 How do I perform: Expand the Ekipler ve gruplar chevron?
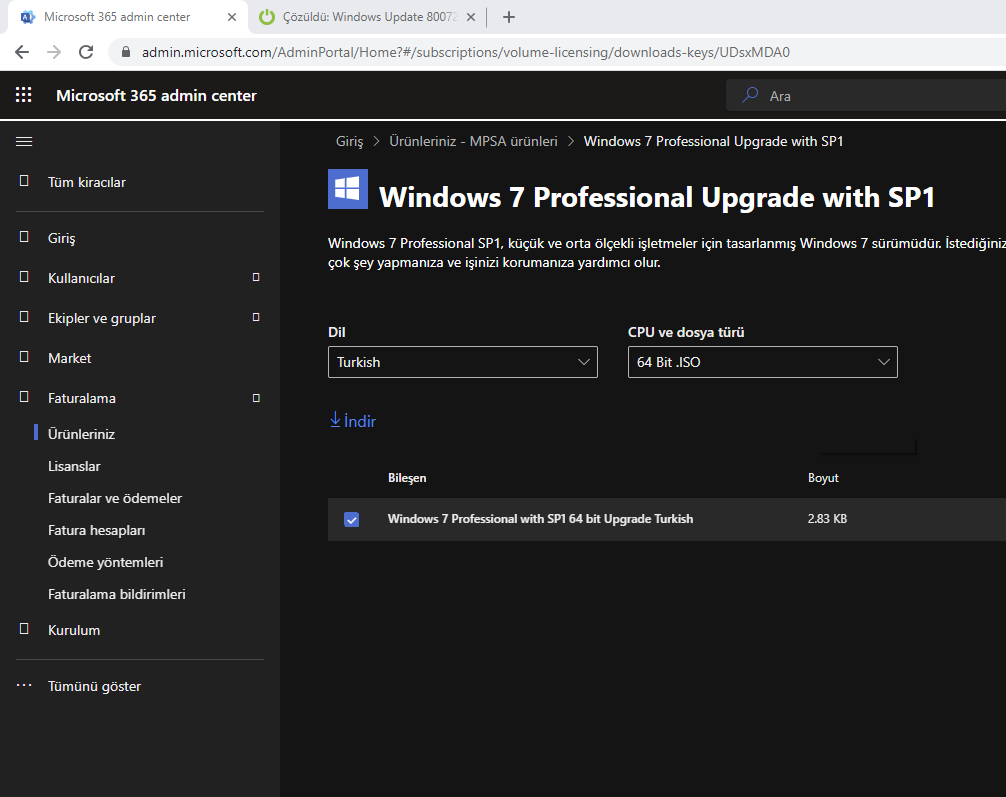pos(256,317)
